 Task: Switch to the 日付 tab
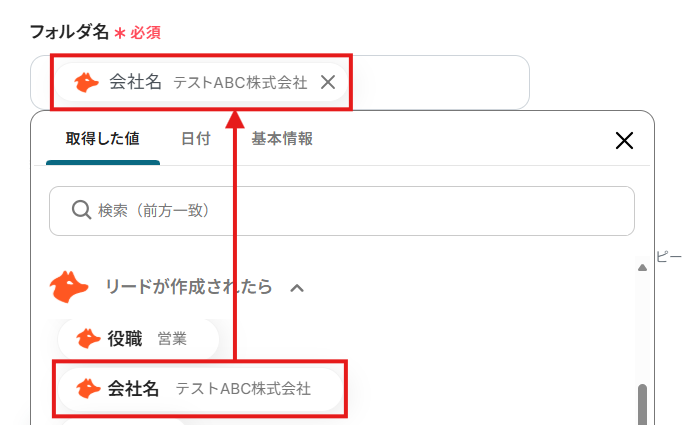point(196,139)
